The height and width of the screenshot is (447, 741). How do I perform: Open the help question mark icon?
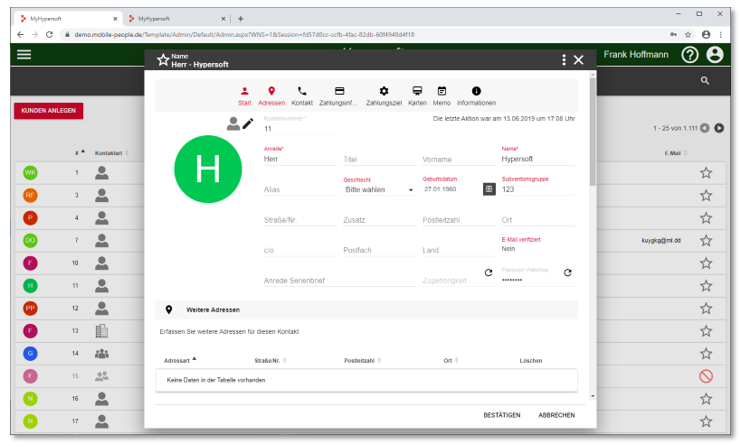pyautogui.click(x=689, y=56)
